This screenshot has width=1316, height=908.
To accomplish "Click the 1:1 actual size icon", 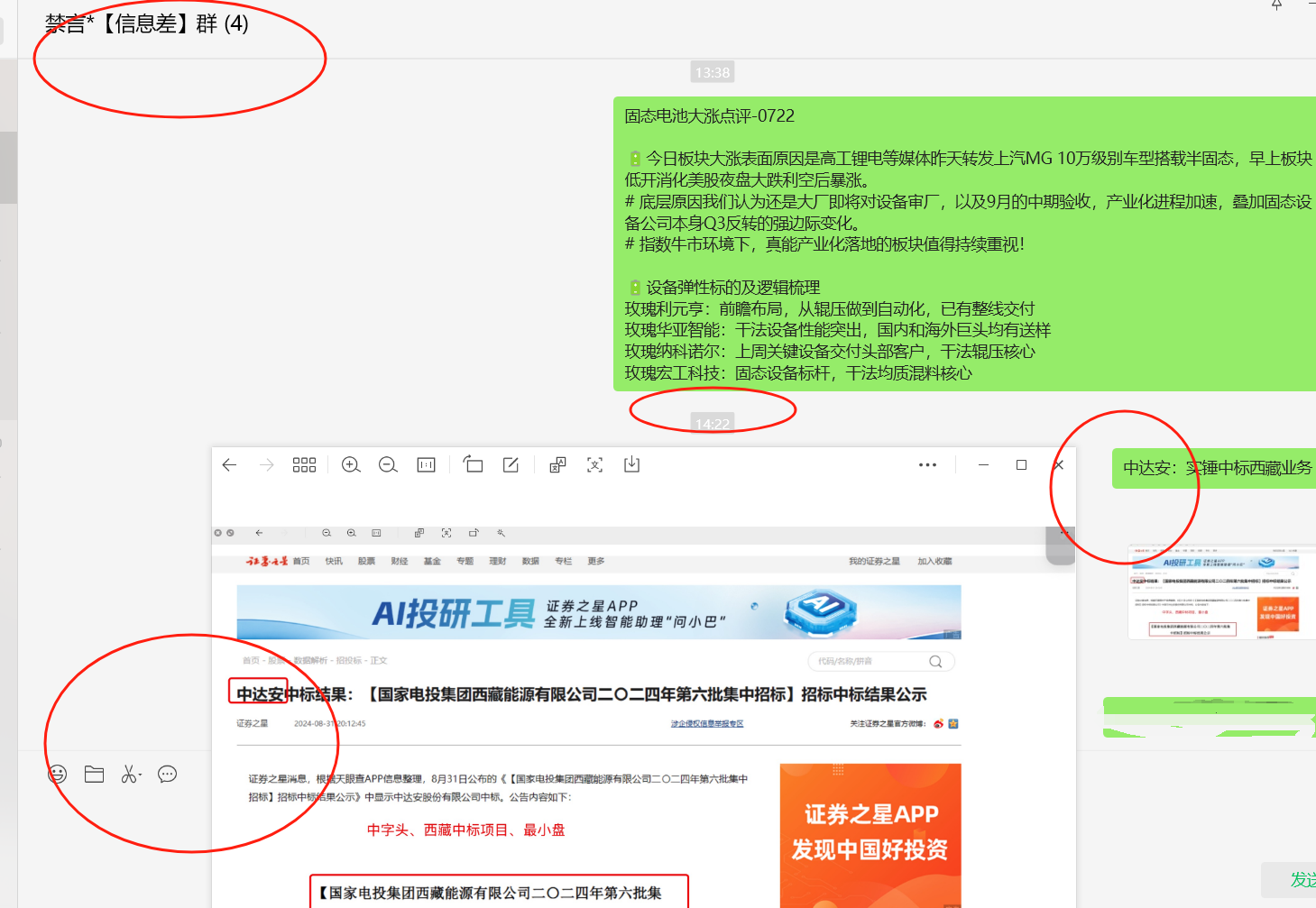I will tap(426, 464).
